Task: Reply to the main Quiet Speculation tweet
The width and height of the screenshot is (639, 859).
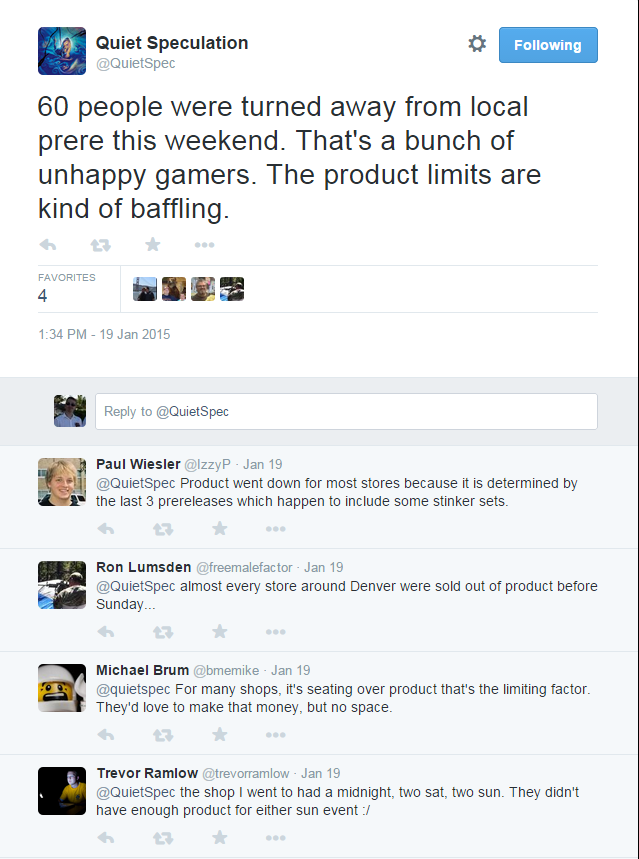Action: click(47, 245)
